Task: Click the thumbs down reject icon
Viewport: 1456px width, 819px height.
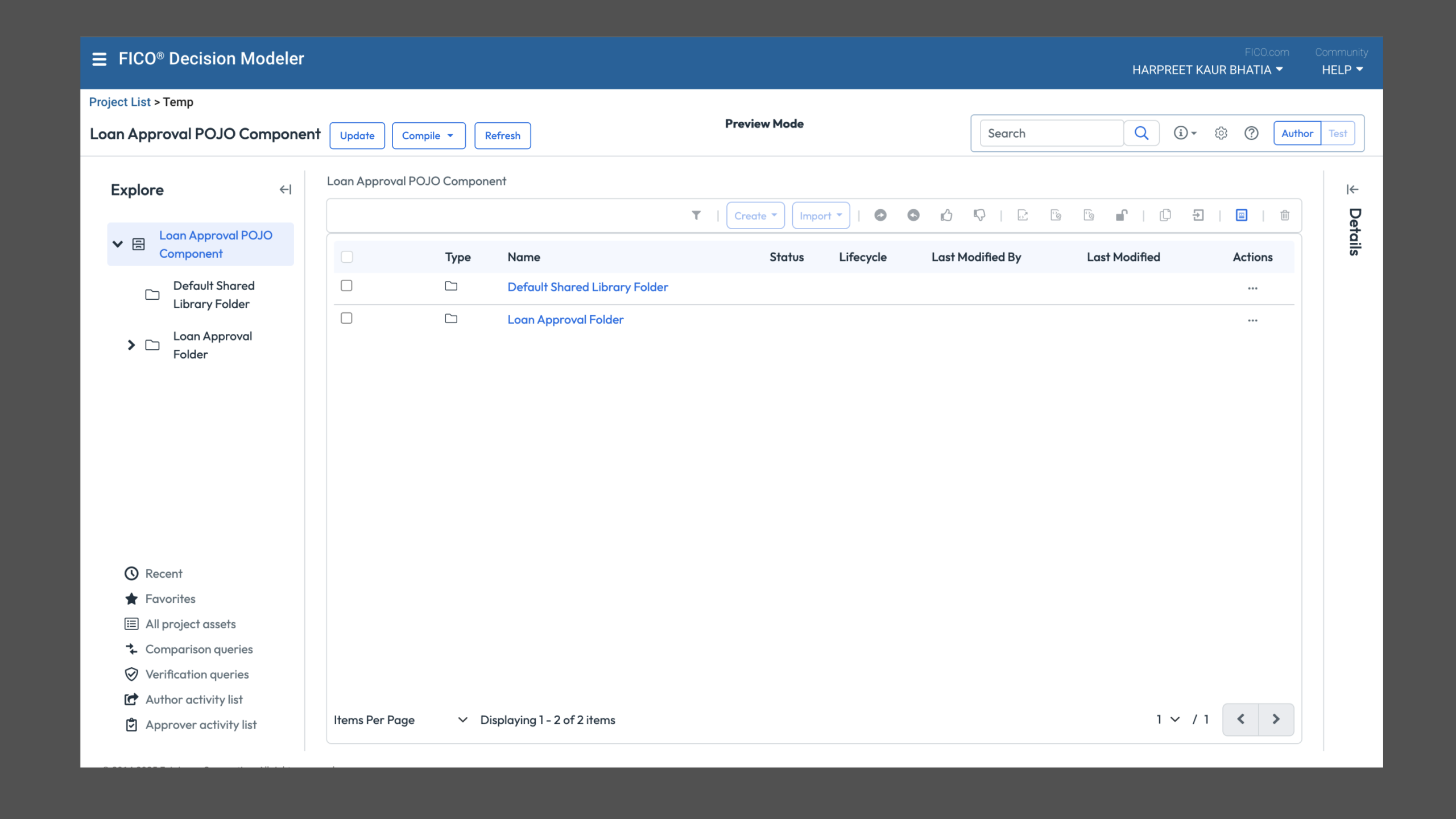Action: point(979,215)
